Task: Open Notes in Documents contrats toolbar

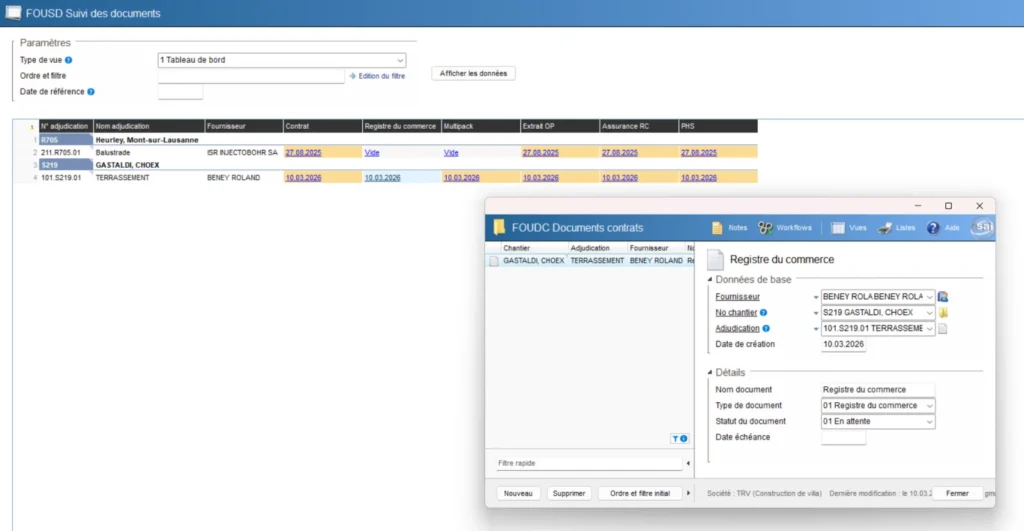Action: (729, 228)
